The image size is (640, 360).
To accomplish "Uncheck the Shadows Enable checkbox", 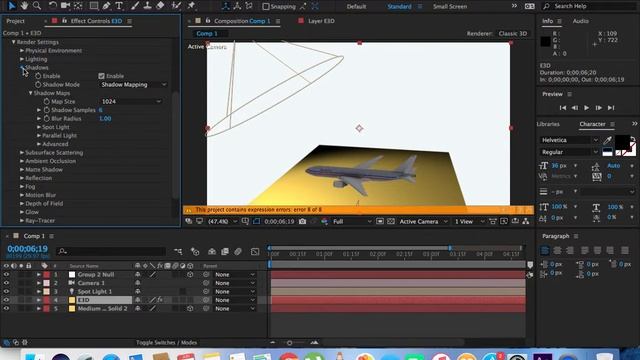I will 102,76.
